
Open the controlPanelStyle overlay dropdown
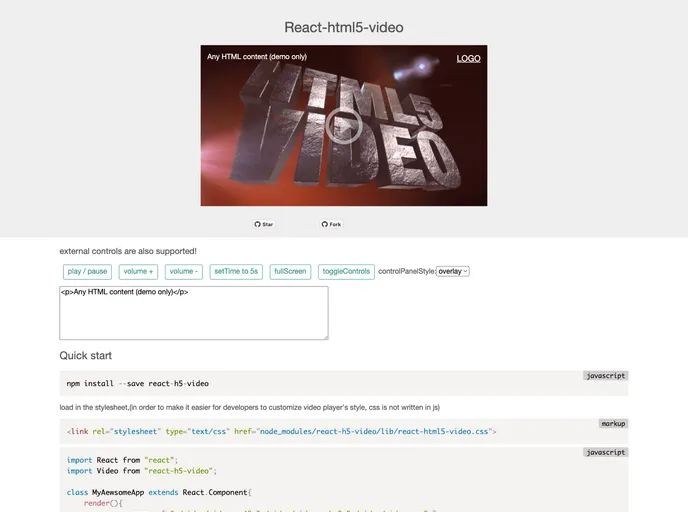tap(453, 272)
